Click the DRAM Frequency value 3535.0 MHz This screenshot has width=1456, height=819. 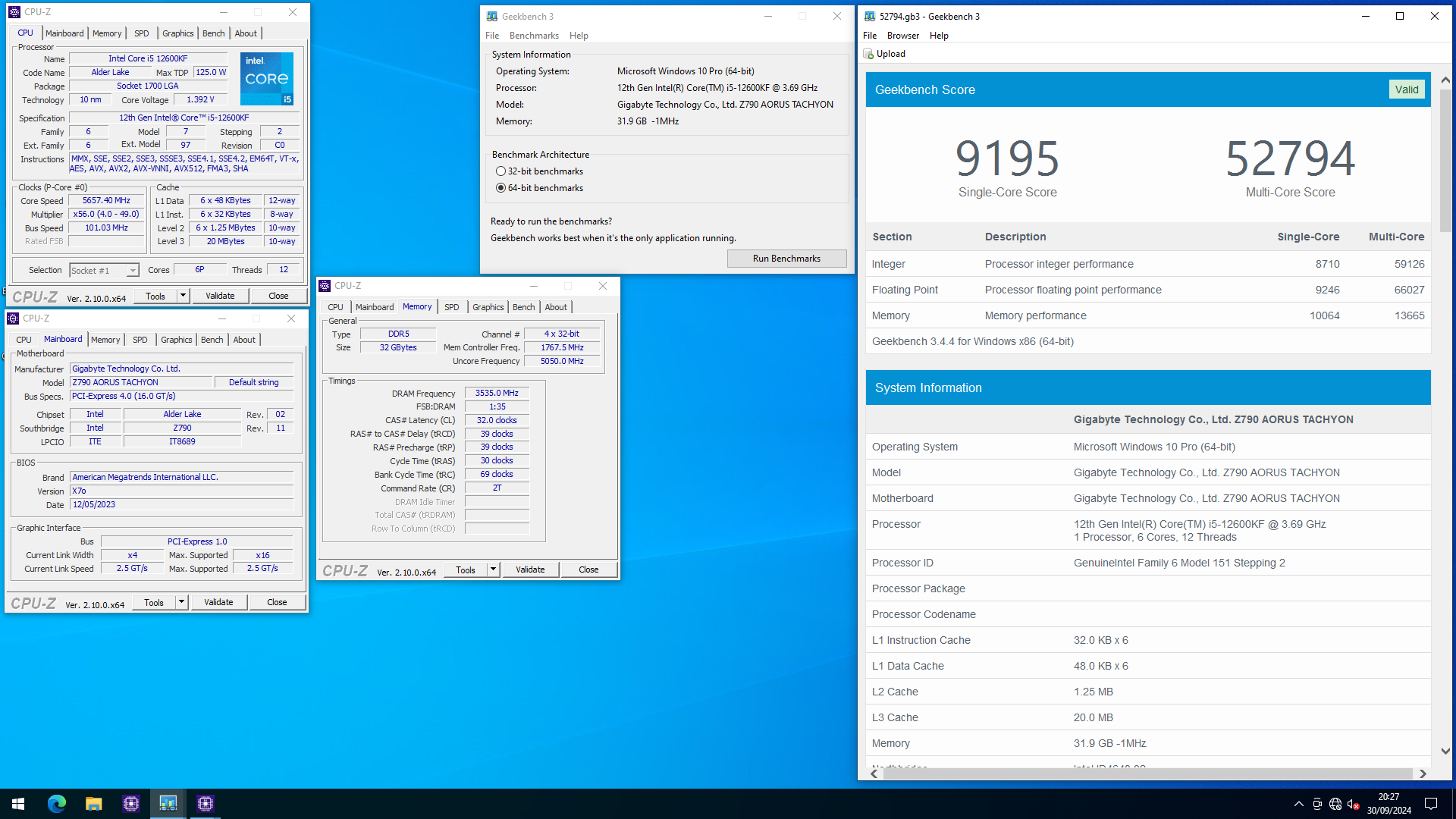tap(497, 393)
